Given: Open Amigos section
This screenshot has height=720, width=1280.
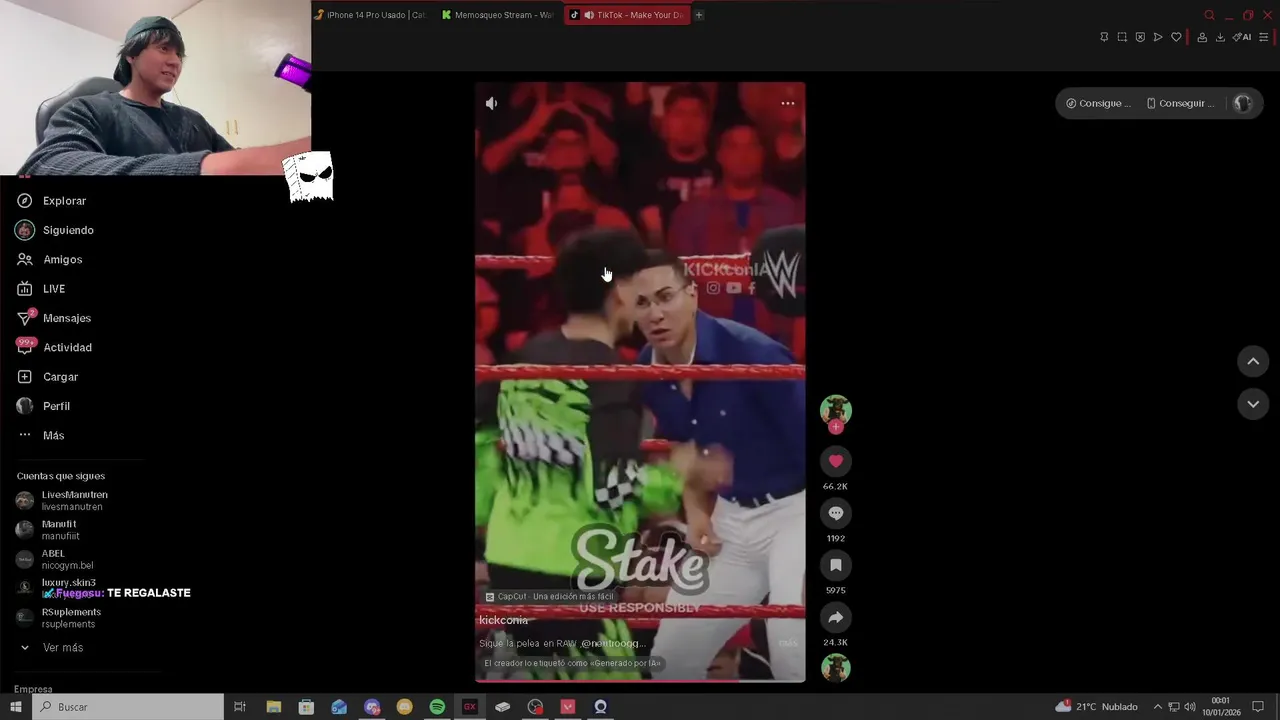Looking at the screenshot, I should pos(50,259).
